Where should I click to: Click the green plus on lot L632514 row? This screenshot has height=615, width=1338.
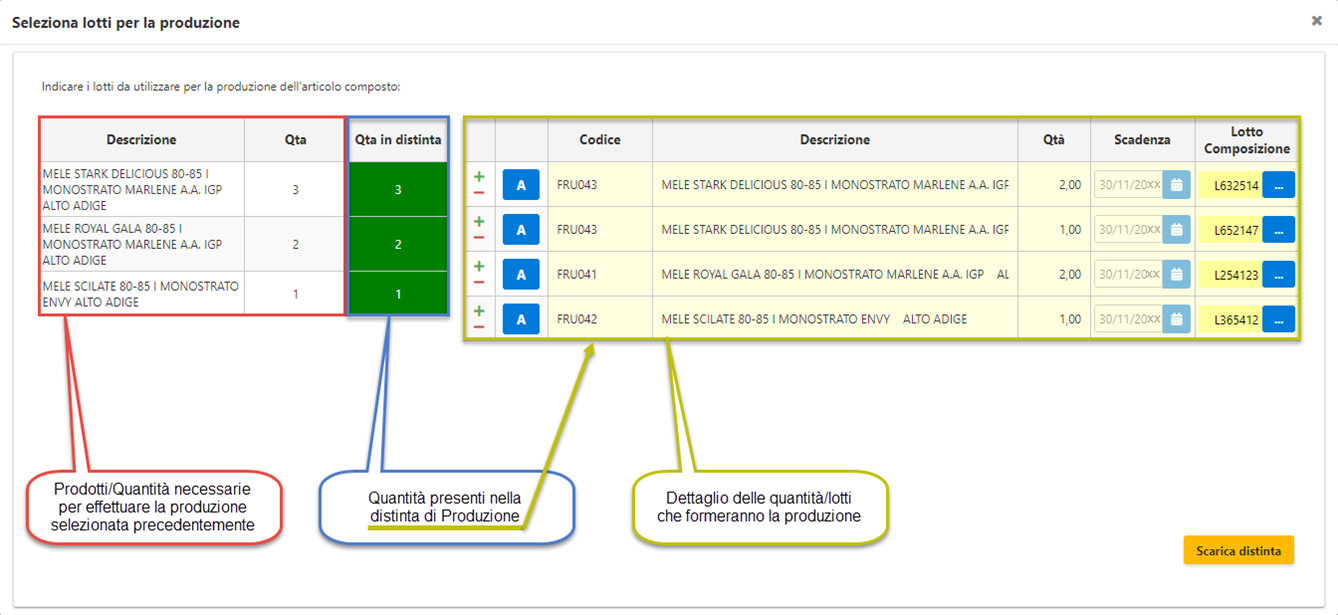(x=479, y=177)
